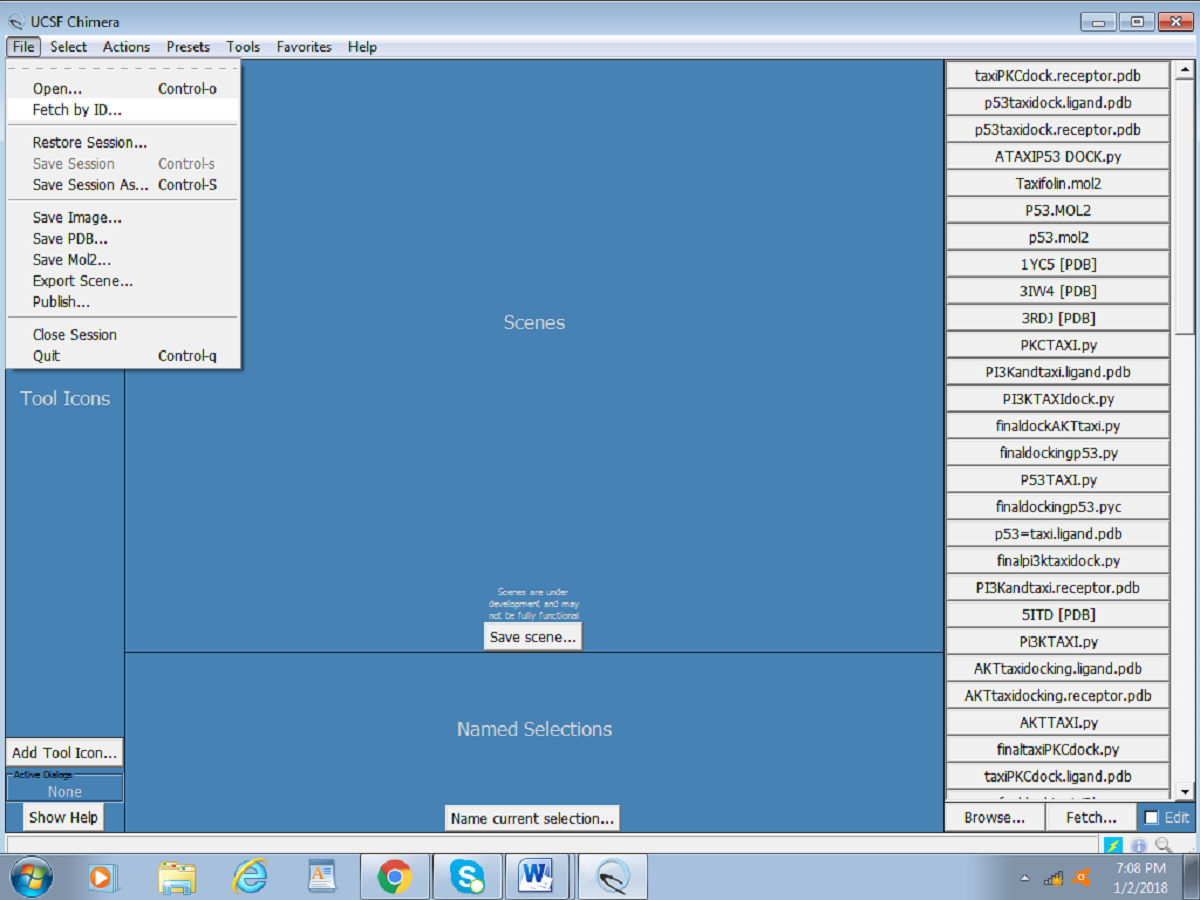Select Save Session As... menu entry
This screenshot has width=1200, height=900.
123,184
